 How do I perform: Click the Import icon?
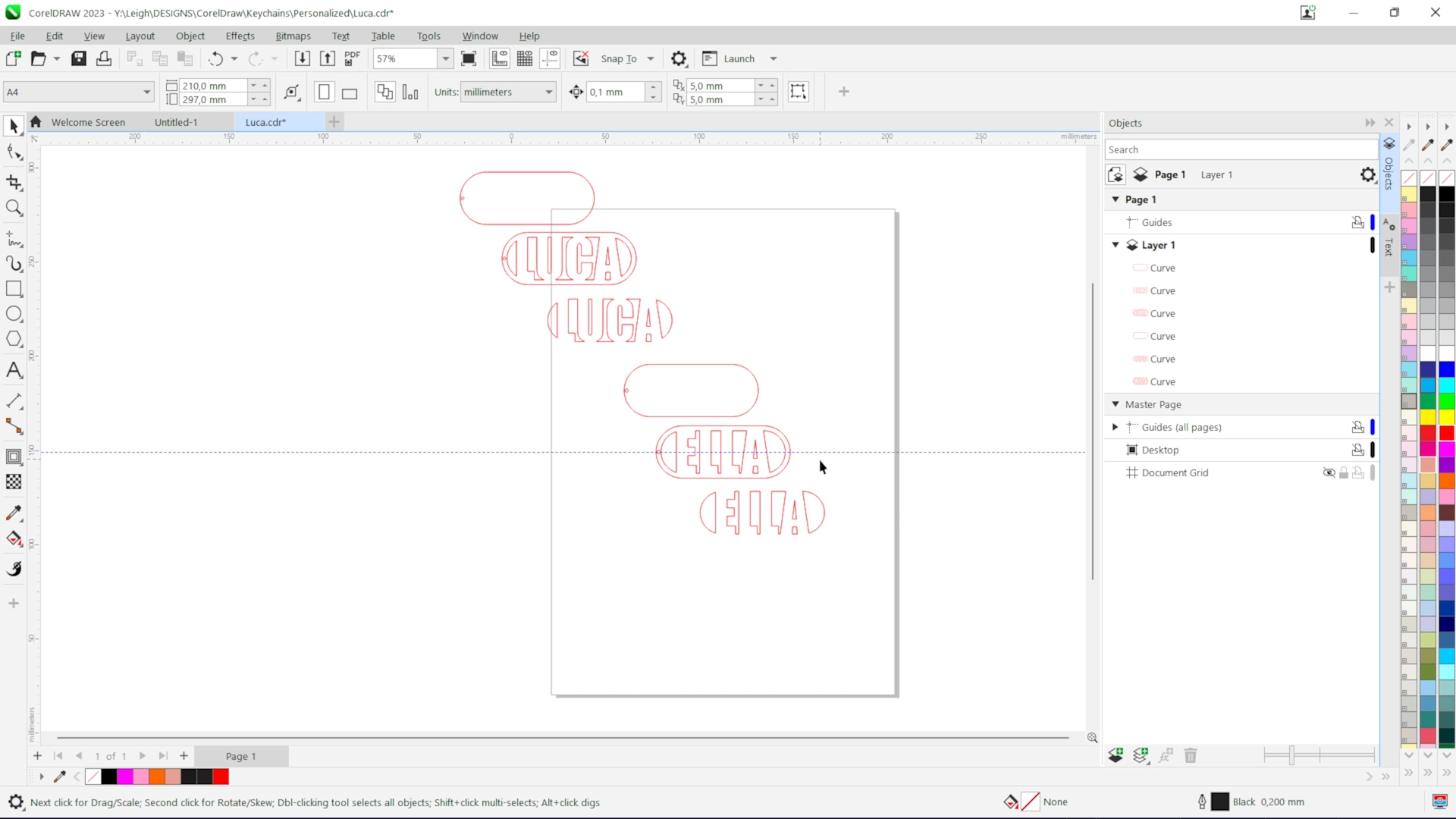point(302,58)
